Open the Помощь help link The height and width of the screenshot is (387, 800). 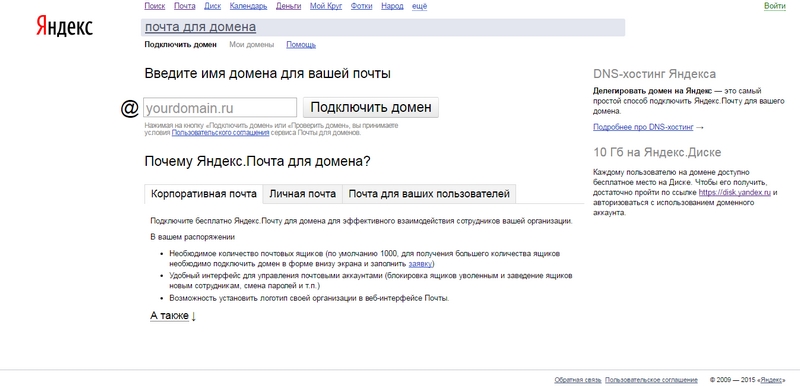point(301,45)
